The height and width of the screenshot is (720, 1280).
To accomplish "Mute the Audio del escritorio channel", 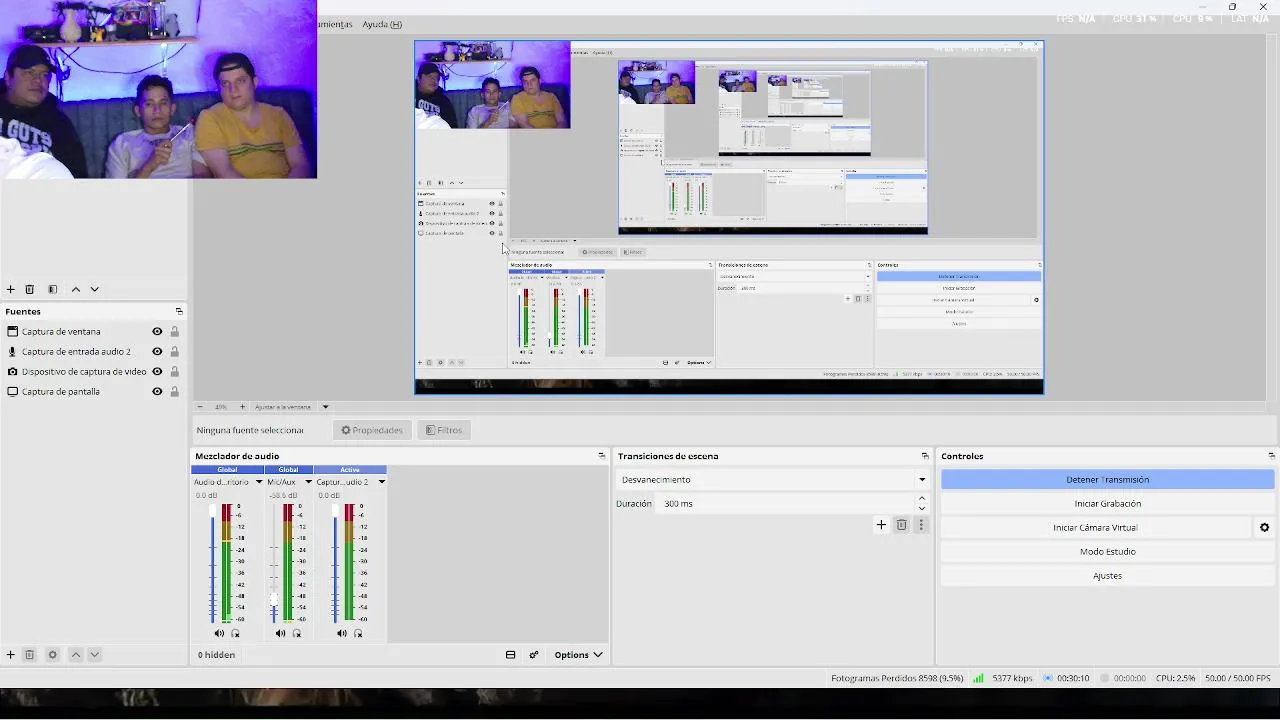I will [x=219, y=633].
